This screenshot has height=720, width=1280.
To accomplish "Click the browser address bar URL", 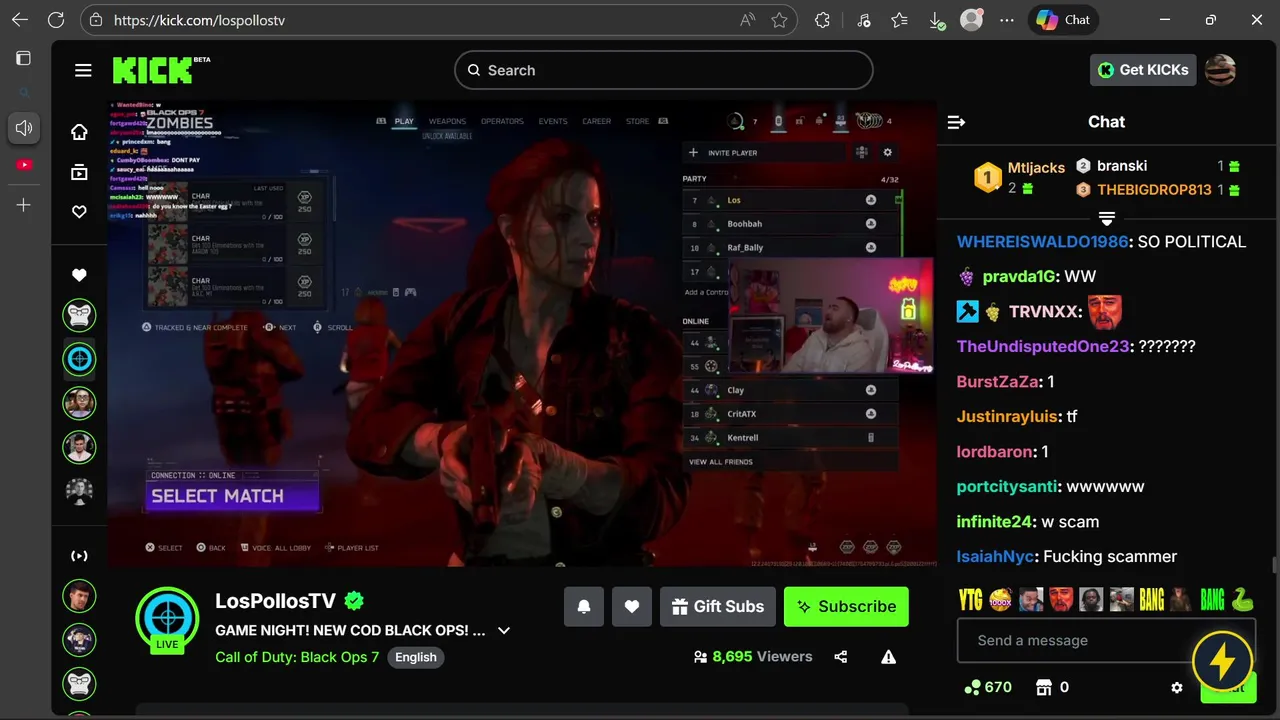I will (x=200, y=20).
